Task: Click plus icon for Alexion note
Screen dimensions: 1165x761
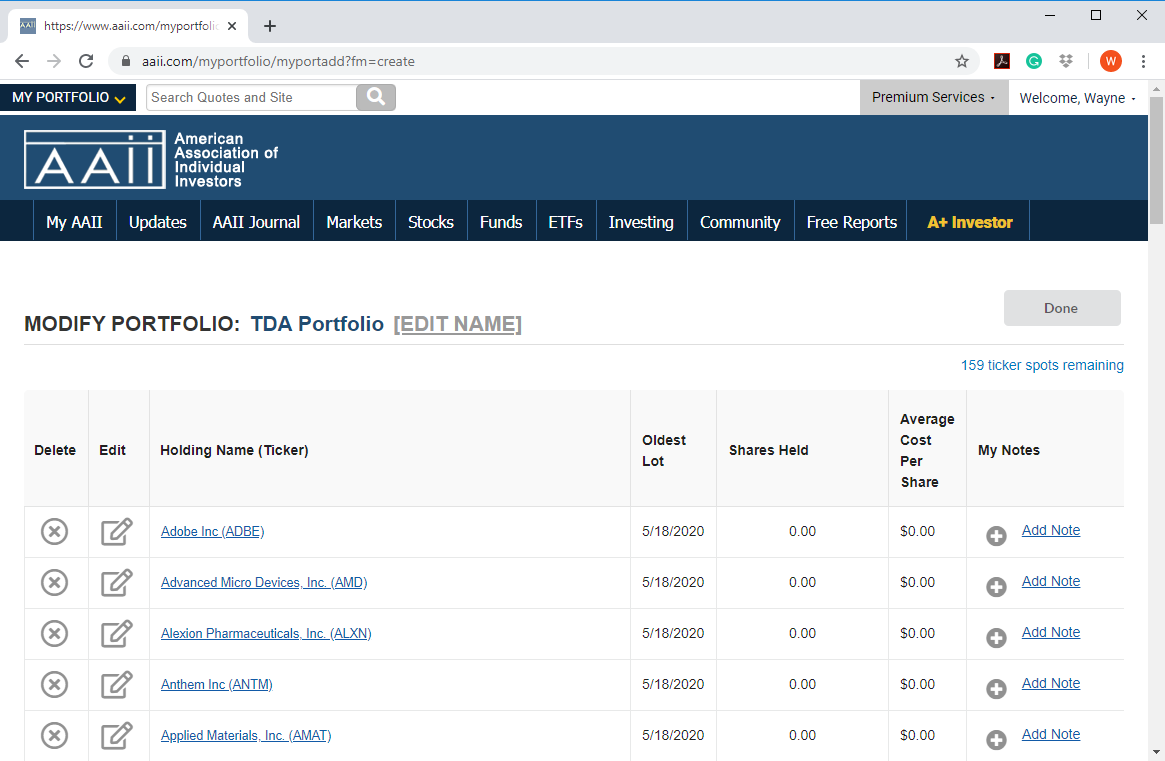Action: click(x=996, y=638)
